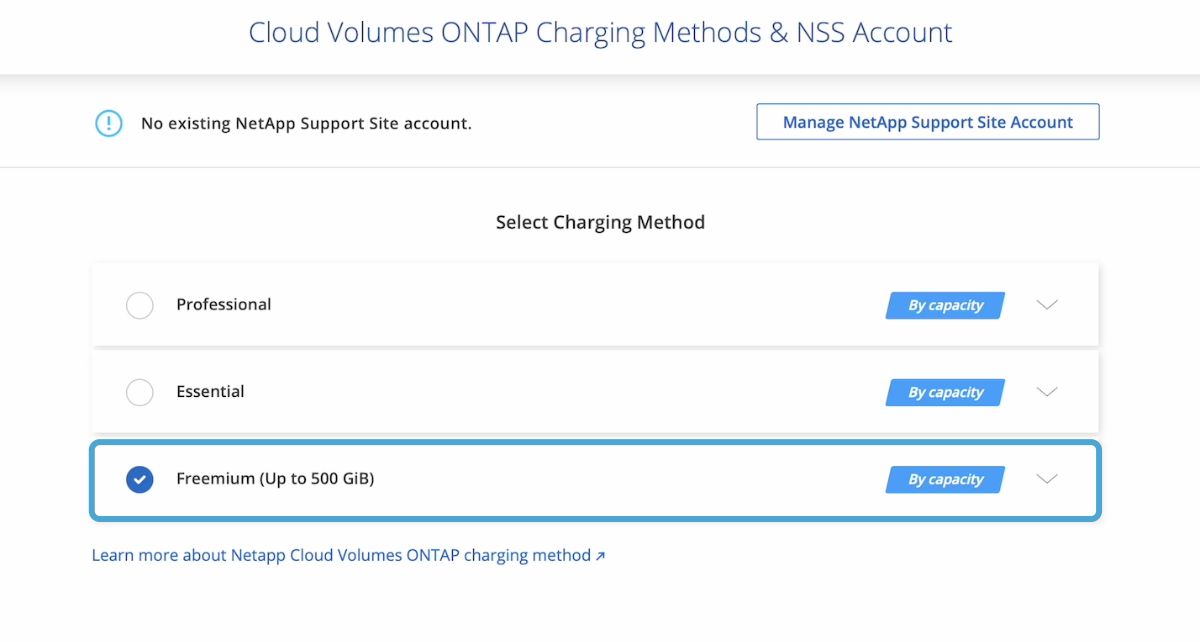Click the By capacity label on the Freemium row
This screenshot has height=642, width=1200.
[x=945, y=479]
